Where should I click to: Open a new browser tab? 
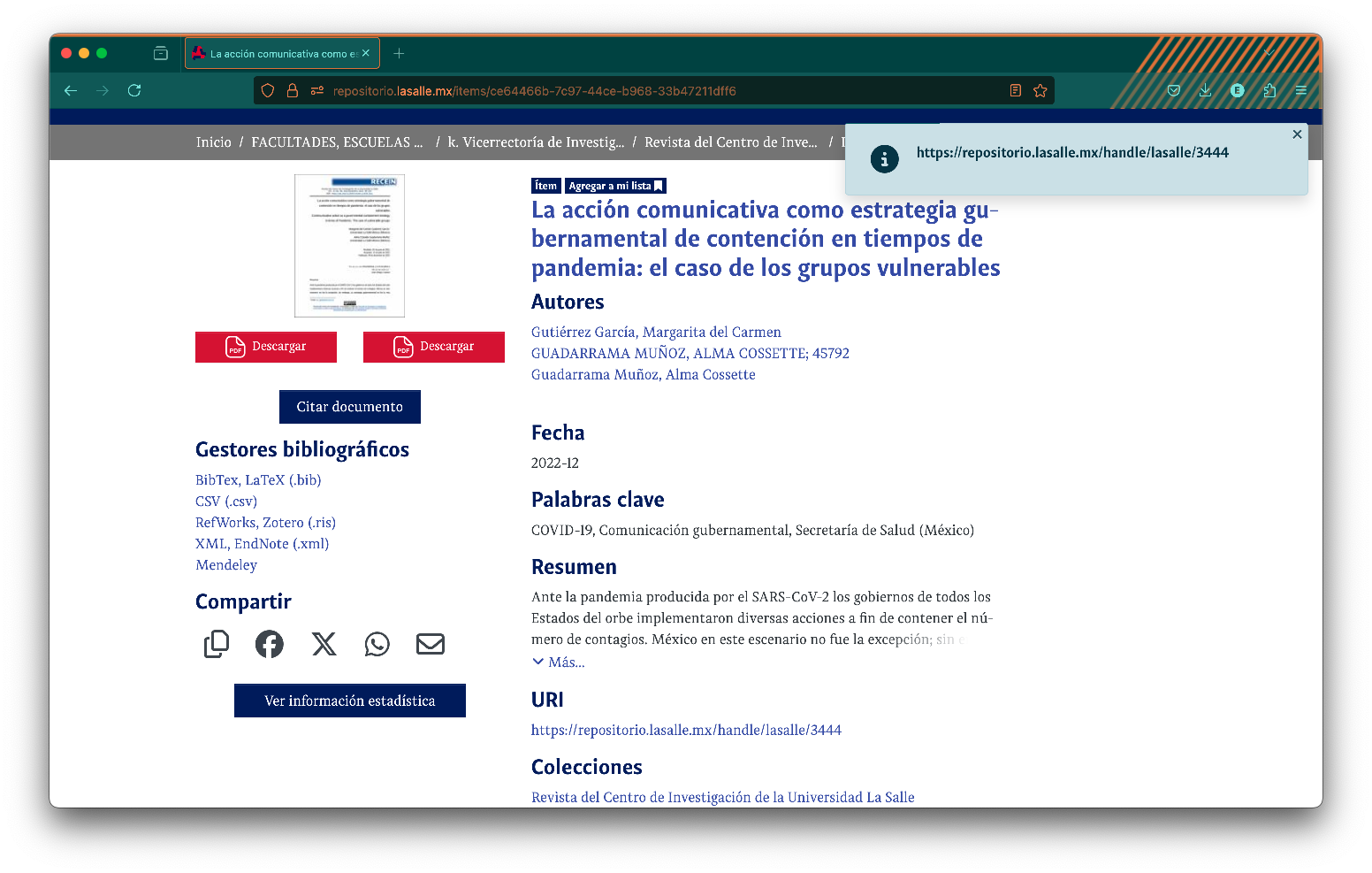click(400, 53)
